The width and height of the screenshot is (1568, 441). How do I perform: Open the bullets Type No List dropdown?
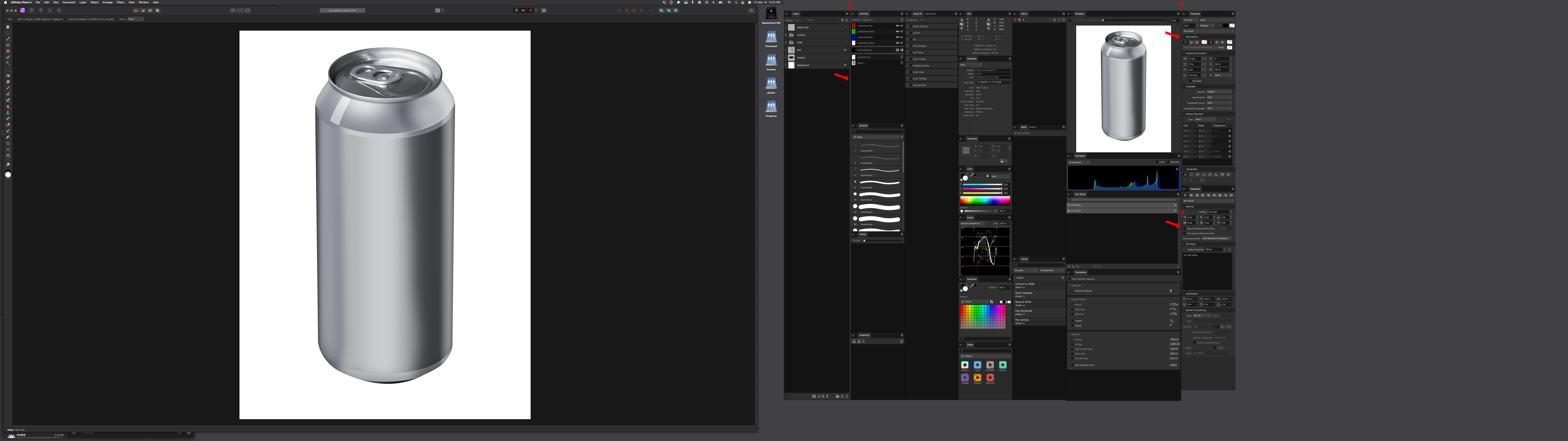[x=1202, y=315]
